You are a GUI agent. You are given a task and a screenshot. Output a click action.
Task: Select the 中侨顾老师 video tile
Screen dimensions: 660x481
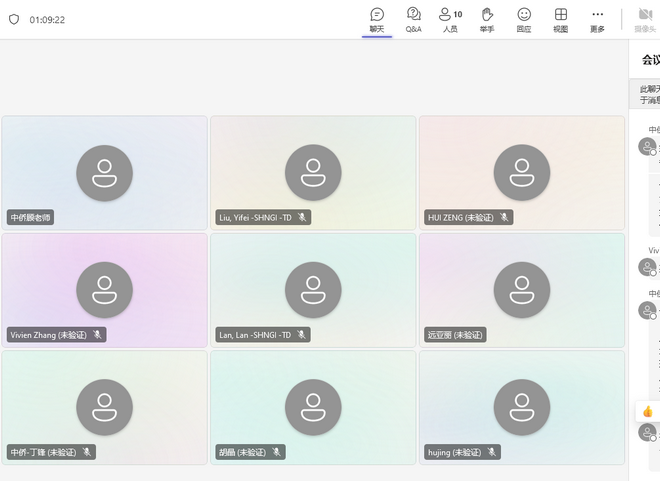[x=104, y=172]
